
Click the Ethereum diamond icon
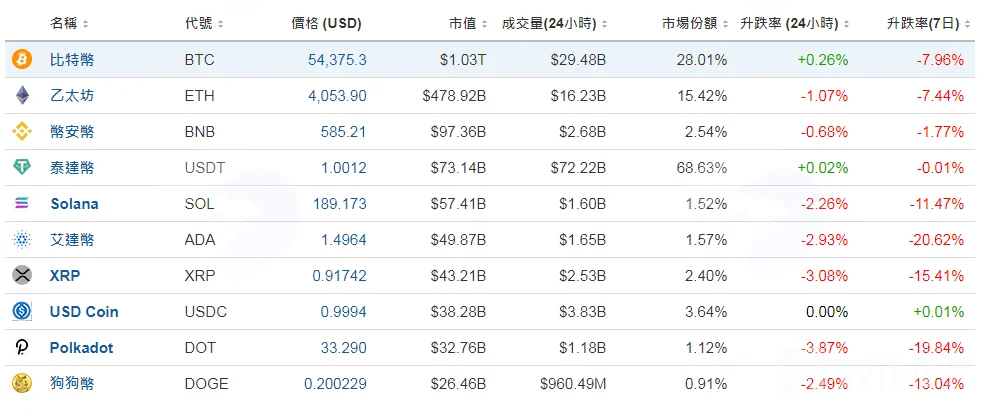coord(22,95)
